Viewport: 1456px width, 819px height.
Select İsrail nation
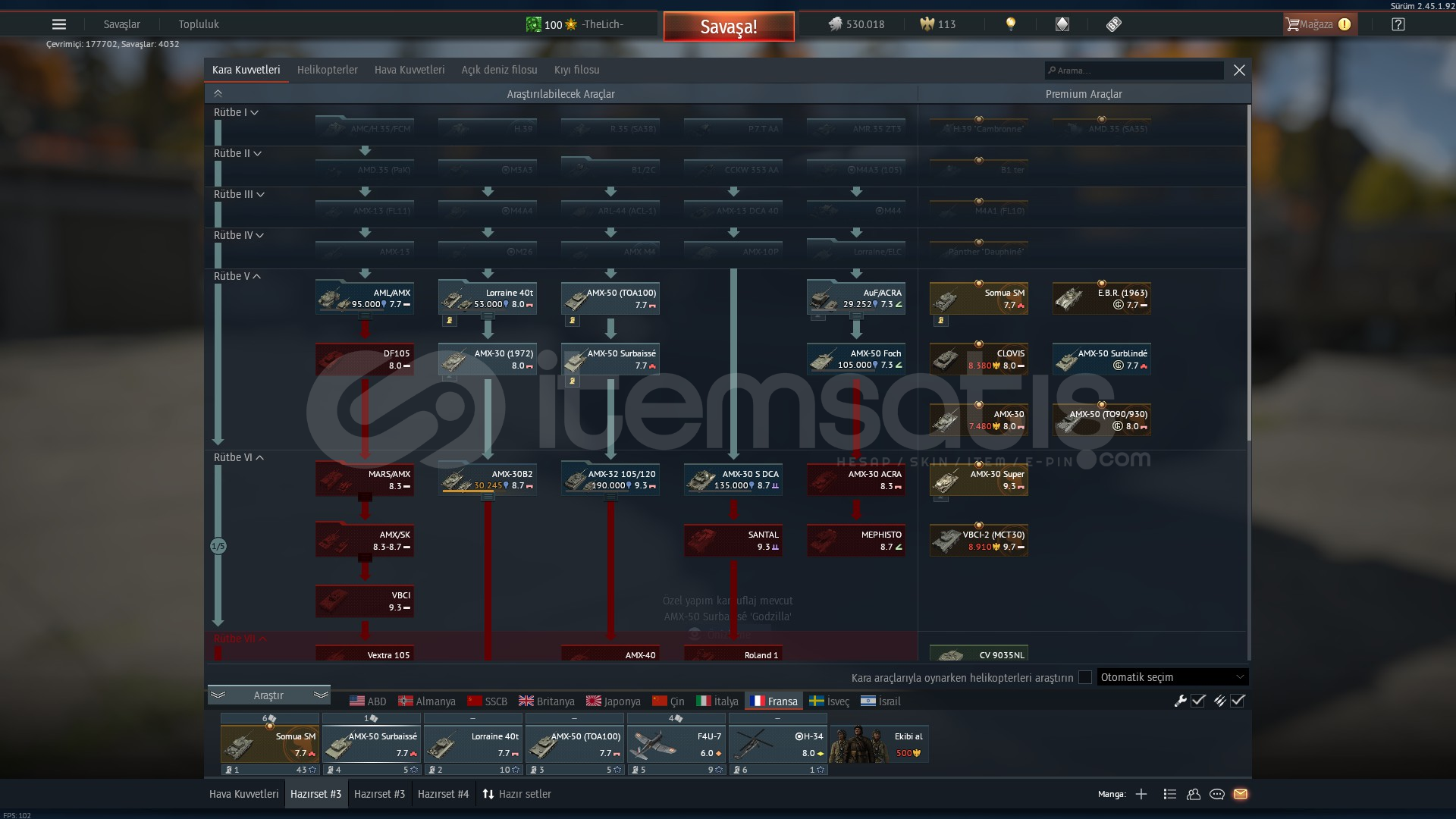[x=881, y=701]
